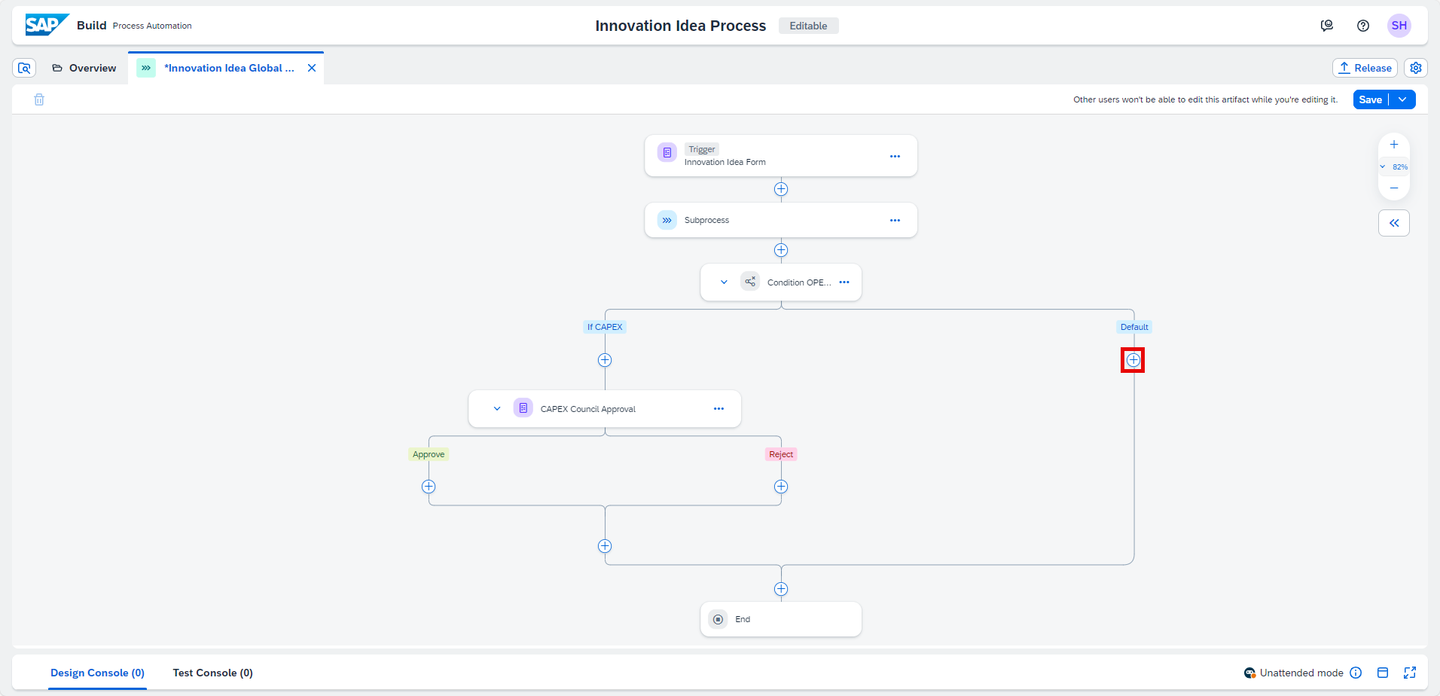The width and height of the screenshot is (1440, 696).
Task: Select the Subprocess node label
Action: pyautogui.click(x=707, y=220)
